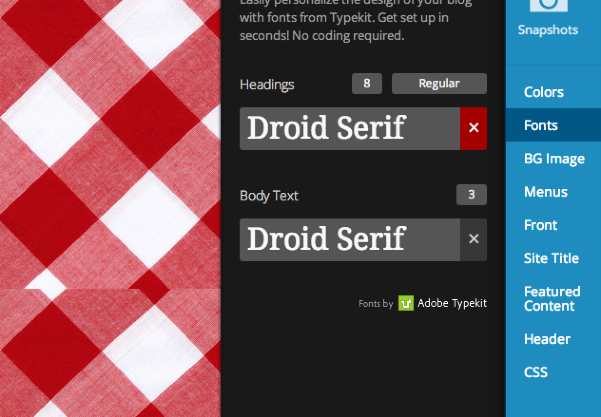Open the Front settings

click(x=541, y=225)
